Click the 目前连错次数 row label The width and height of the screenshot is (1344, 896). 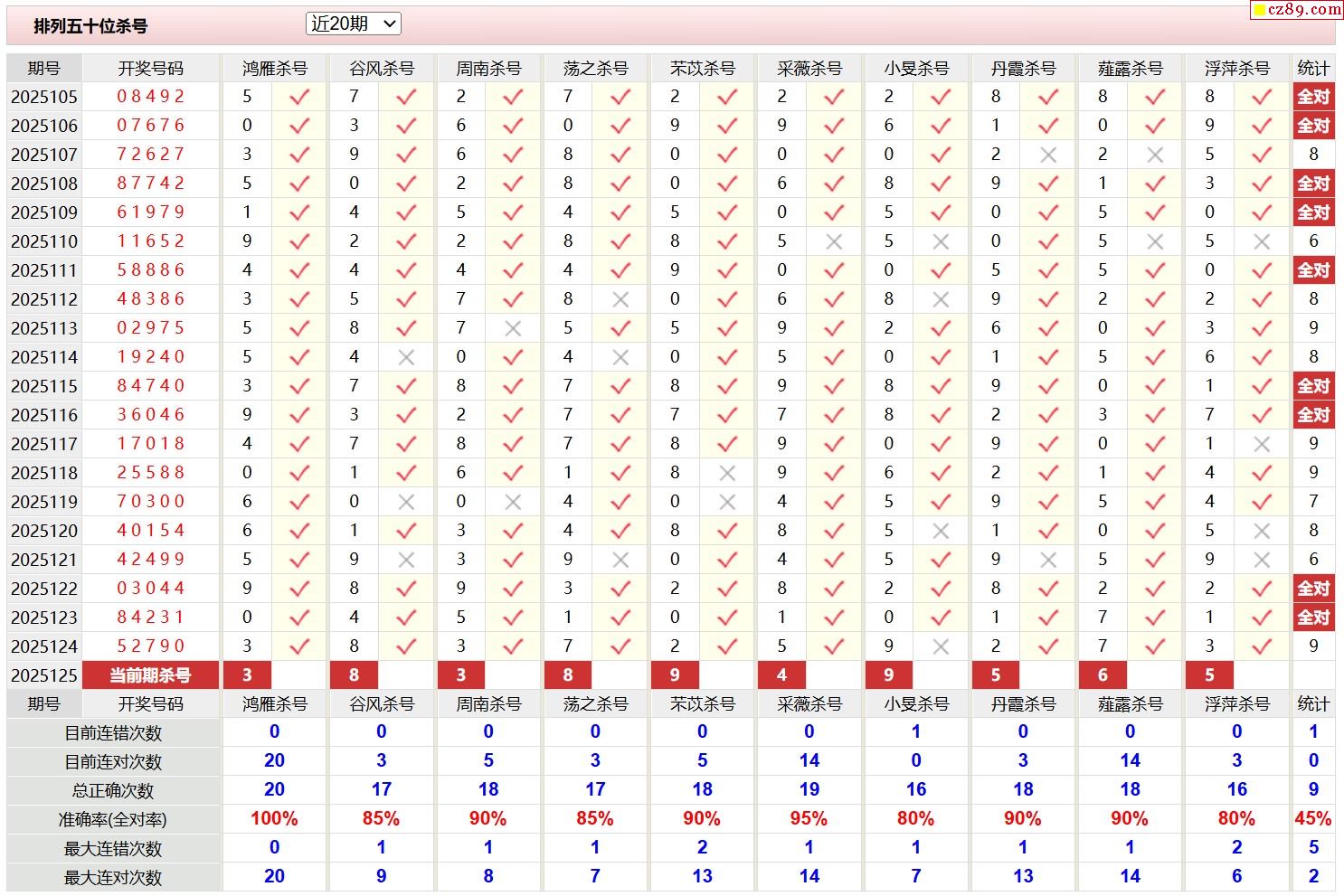113,733
